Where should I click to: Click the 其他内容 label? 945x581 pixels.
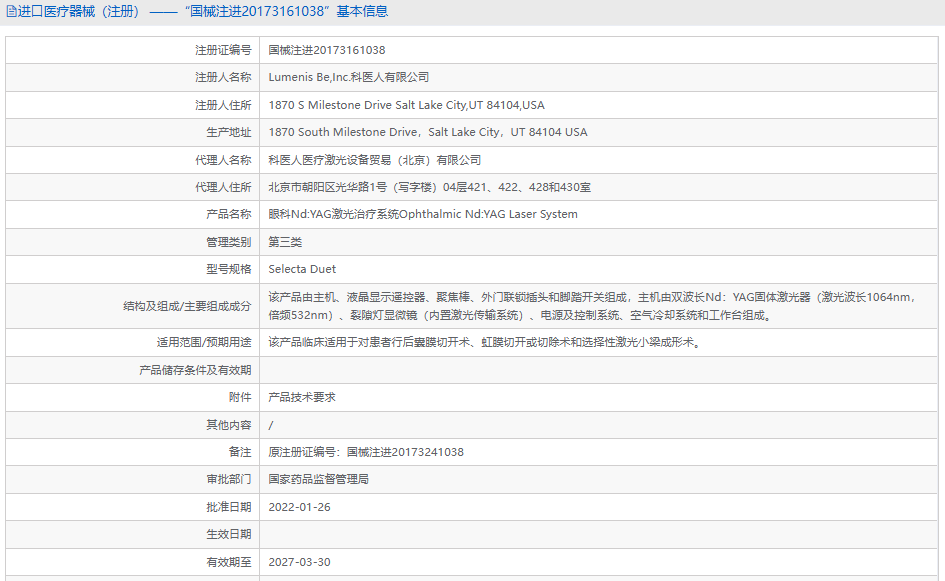pyautogui.click(x=228, y=425)
